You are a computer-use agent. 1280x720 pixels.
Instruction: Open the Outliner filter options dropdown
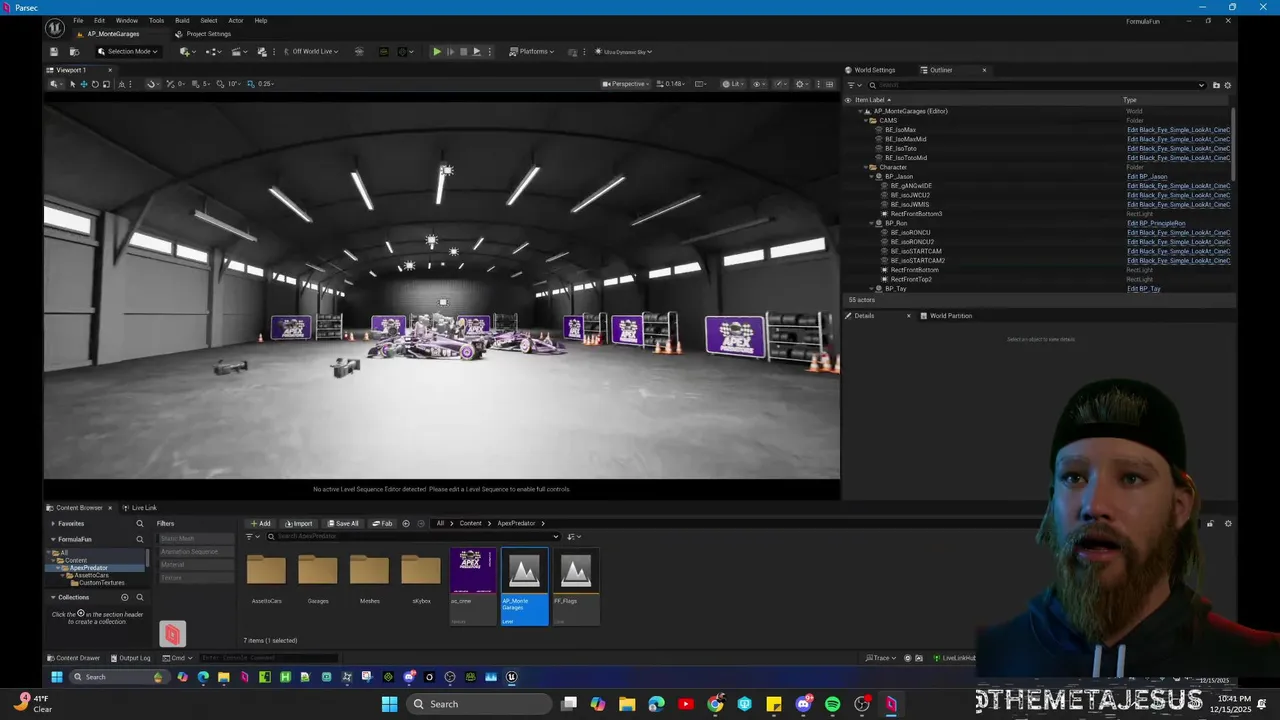pos(854,85)
